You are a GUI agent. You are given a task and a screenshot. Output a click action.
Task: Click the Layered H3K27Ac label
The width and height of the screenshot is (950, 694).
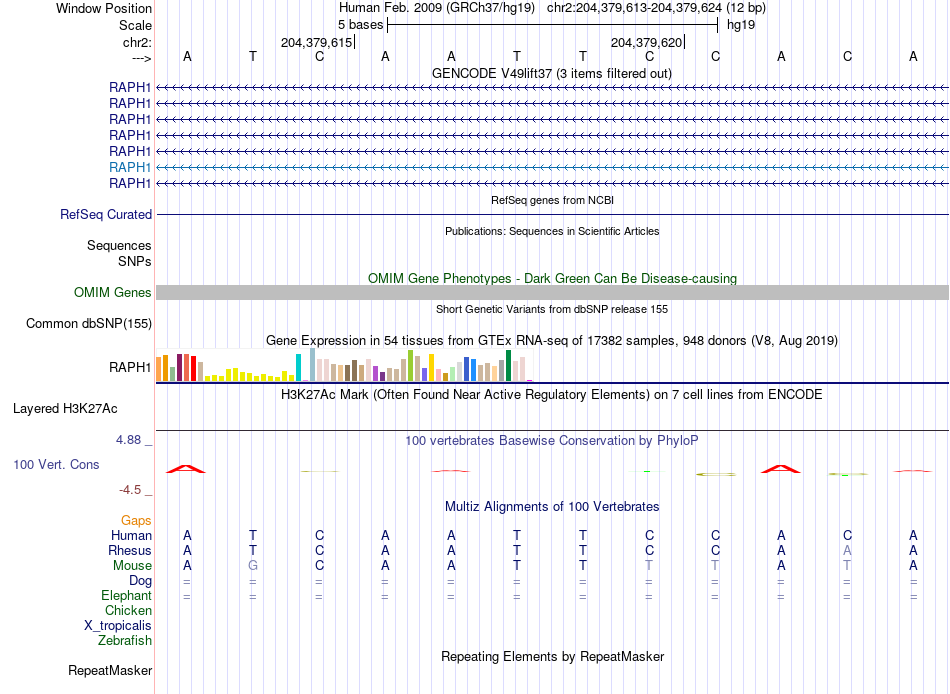pos(65,409)
